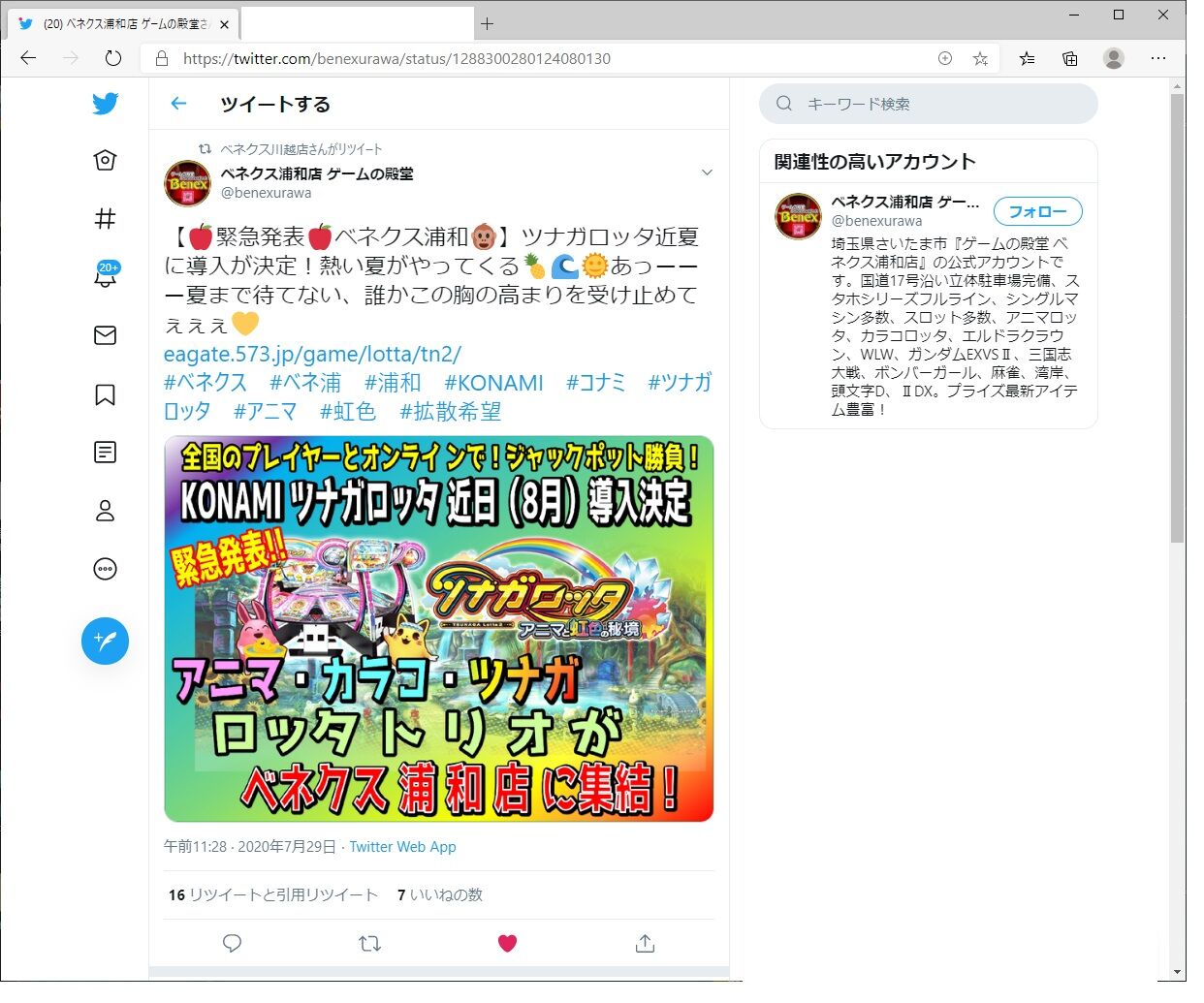Click the フォロー follow button
Screen dimensions: 1204x1003
1037,211
